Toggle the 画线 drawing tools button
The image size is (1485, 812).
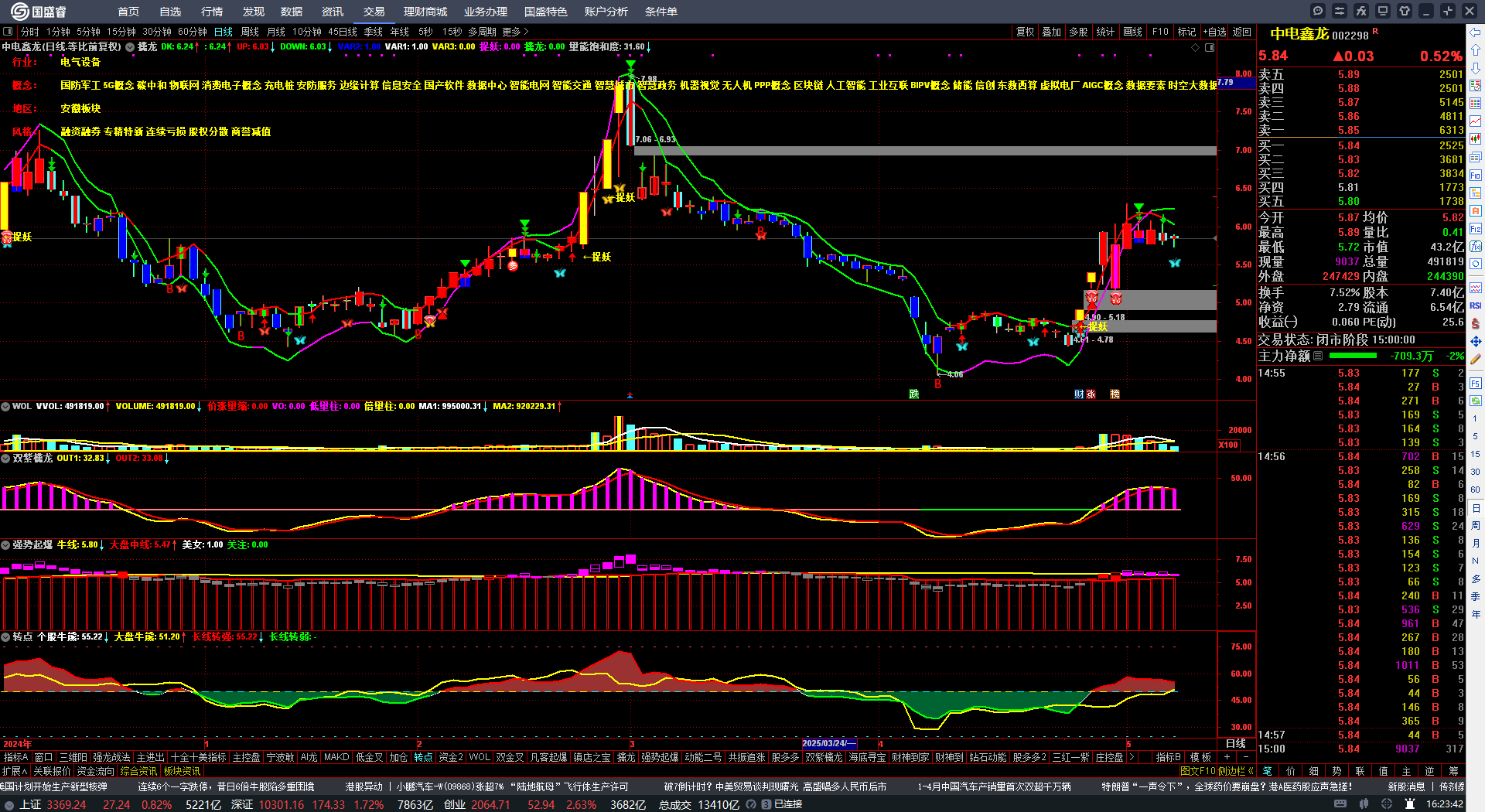(1133, 32)
